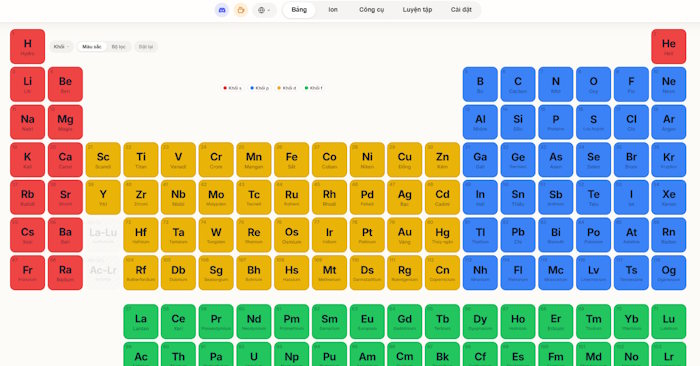Open the Sodium (Na) element tile
This screenshot has width=700, height=366.
[28, 122]
